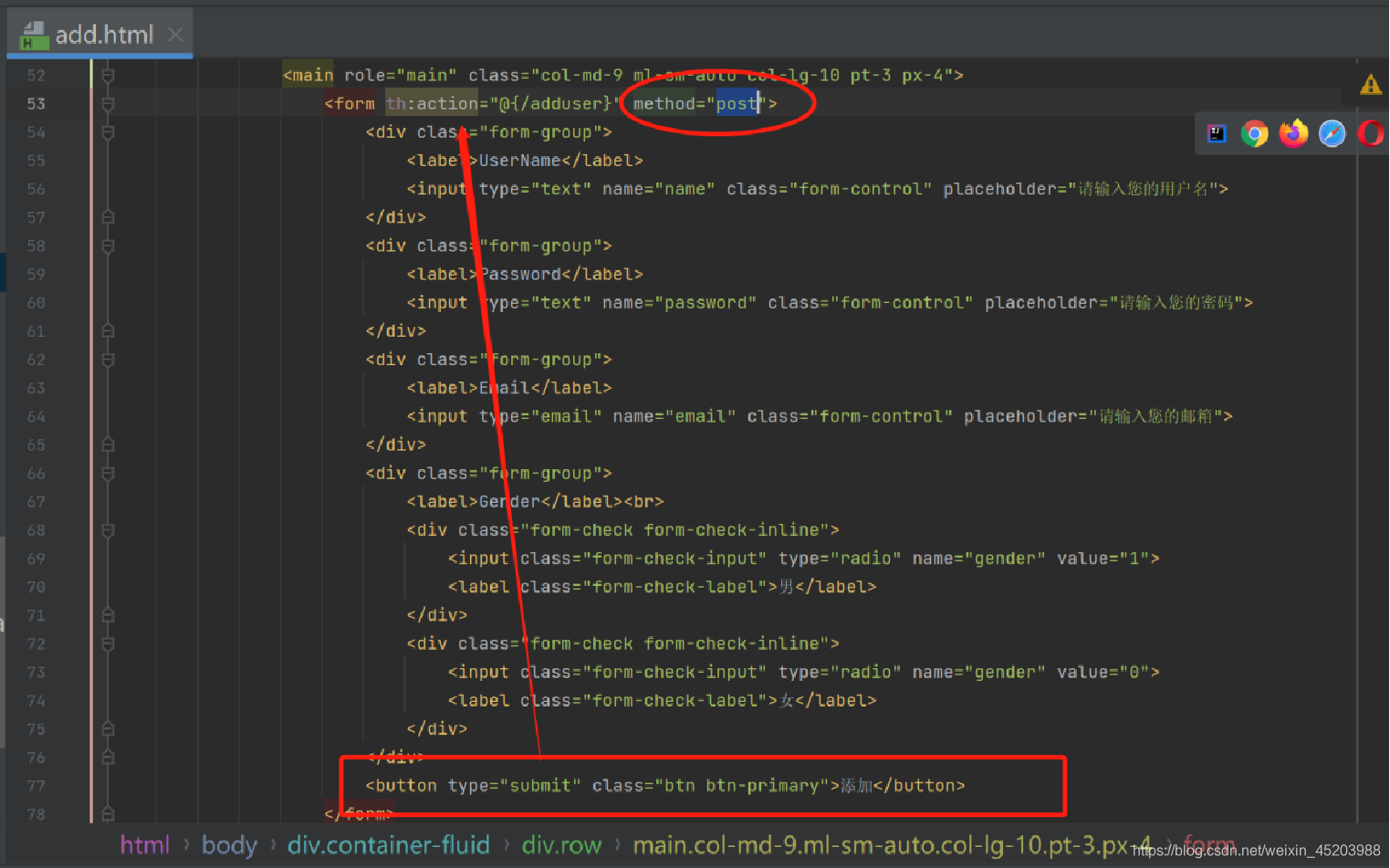This screenshot has width=1390, height=868.
Task: Click the 男 label text on line 70
Action: (787, 587)
